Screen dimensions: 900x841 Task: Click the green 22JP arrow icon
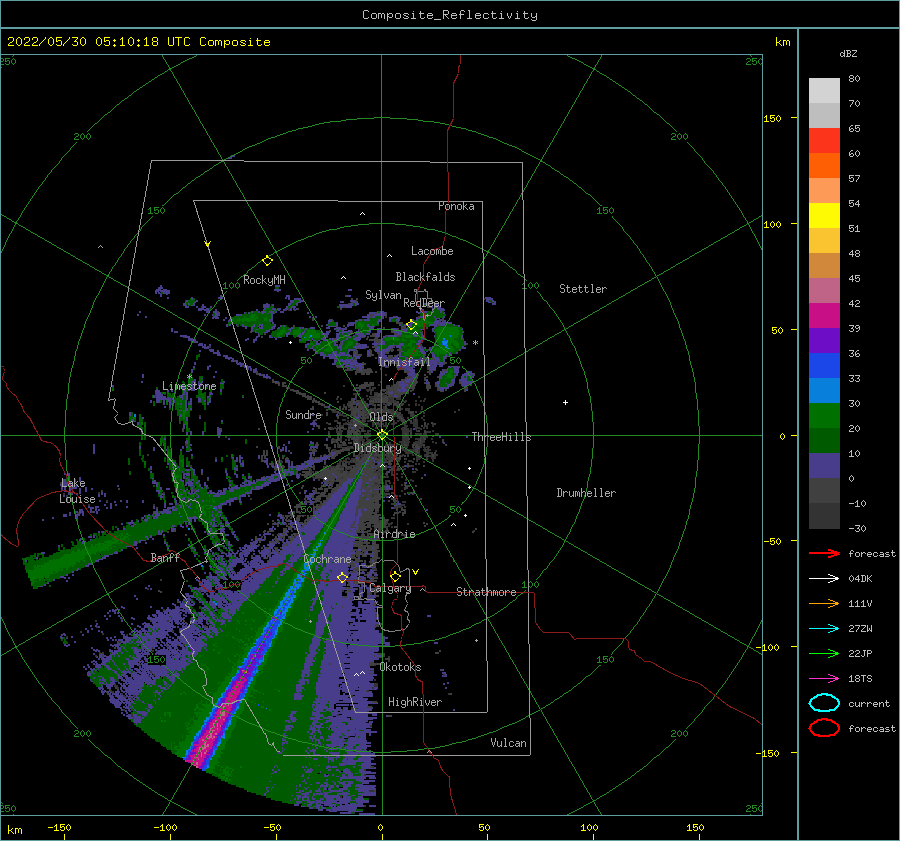(x=824, y=653)
